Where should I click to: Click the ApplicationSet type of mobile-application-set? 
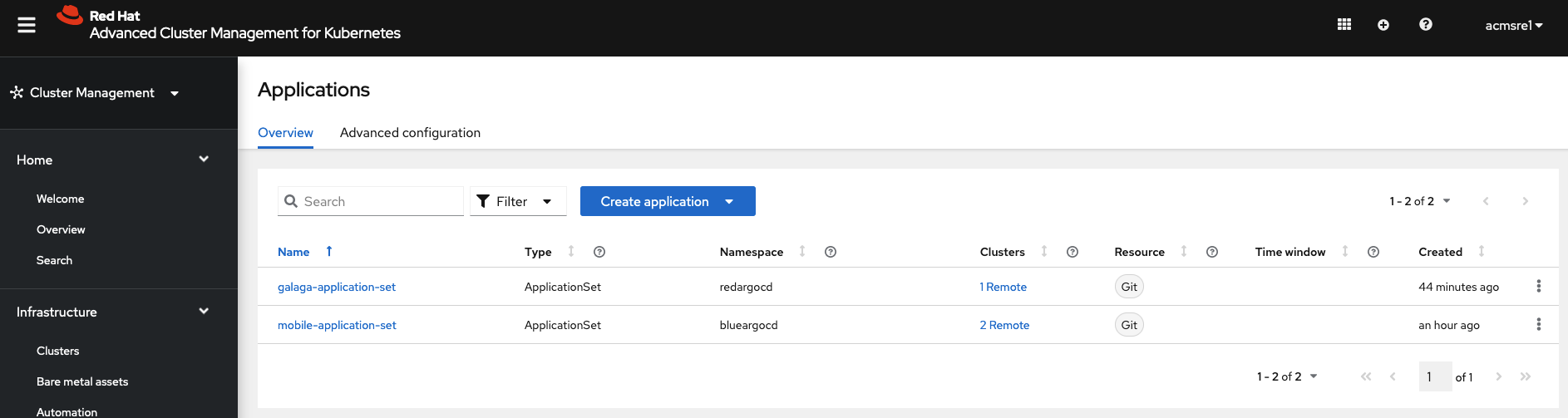pos(563,325)
